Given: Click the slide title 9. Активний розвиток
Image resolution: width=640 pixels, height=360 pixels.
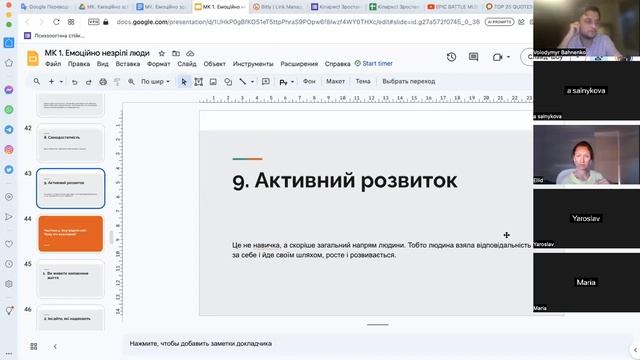Looking at the screenshot, I should click(345, 181).
